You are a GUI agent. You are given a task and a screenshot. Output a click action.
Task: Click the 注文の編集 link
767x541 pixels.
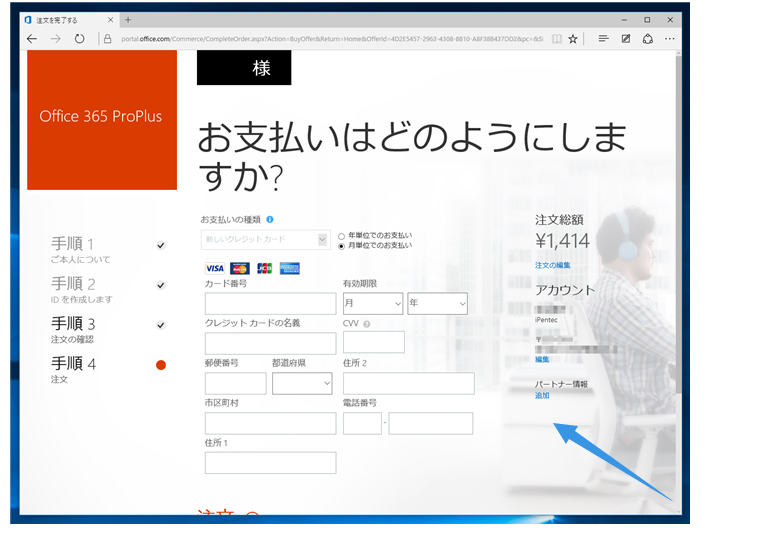click(x=552, y=265)
